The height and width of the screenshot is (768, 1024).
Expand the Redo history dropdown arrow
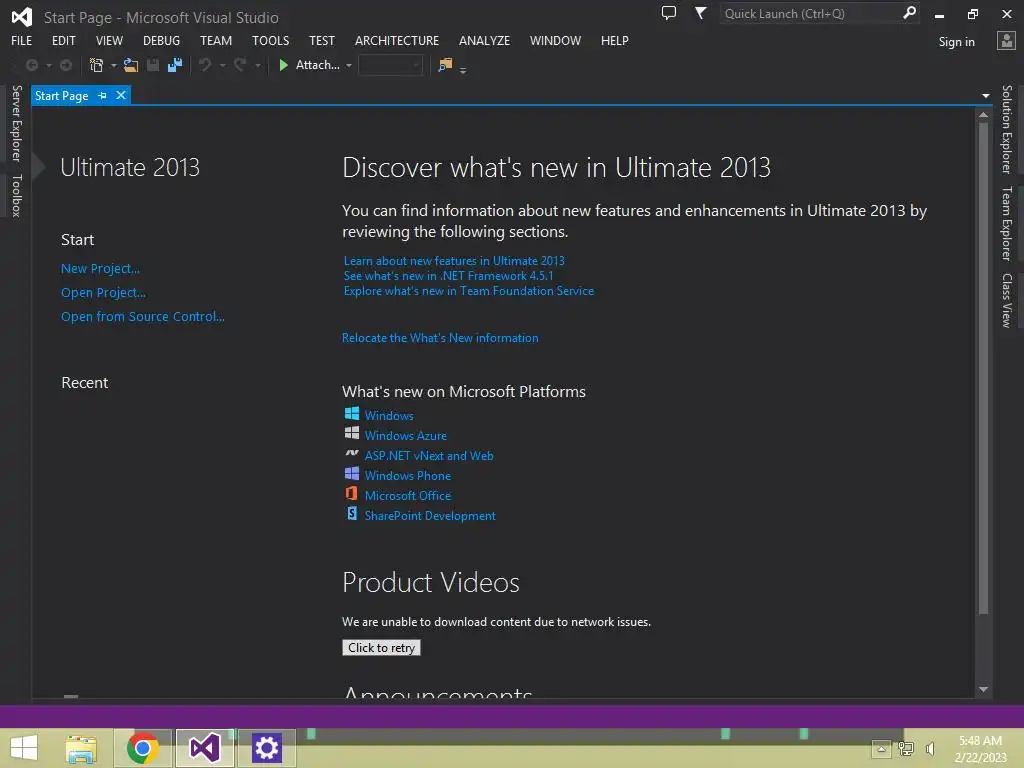(x=258, y=66)
